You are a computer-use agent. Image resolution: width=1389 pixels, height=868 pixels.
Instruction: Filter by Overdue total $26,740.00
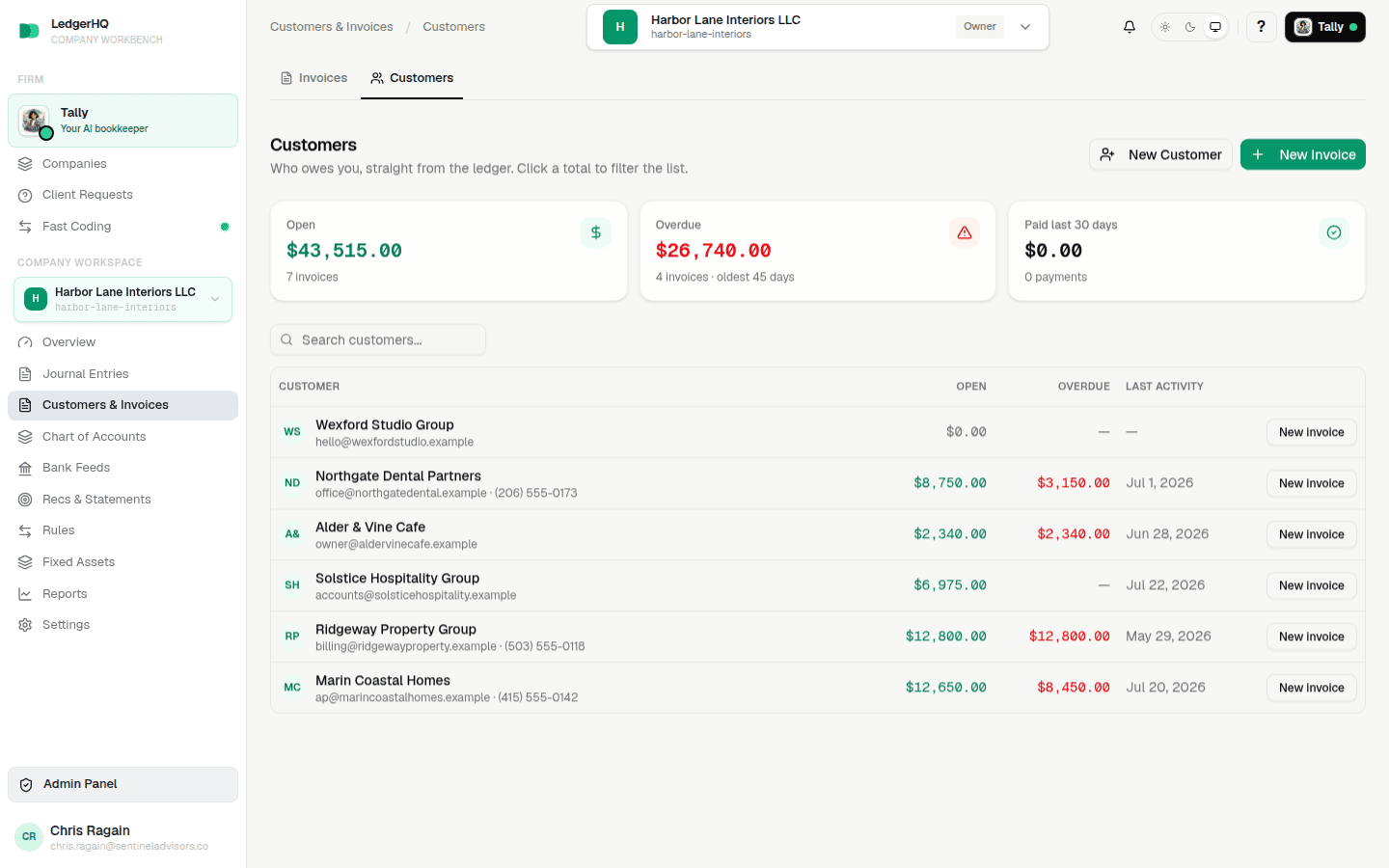pos(713,251)
